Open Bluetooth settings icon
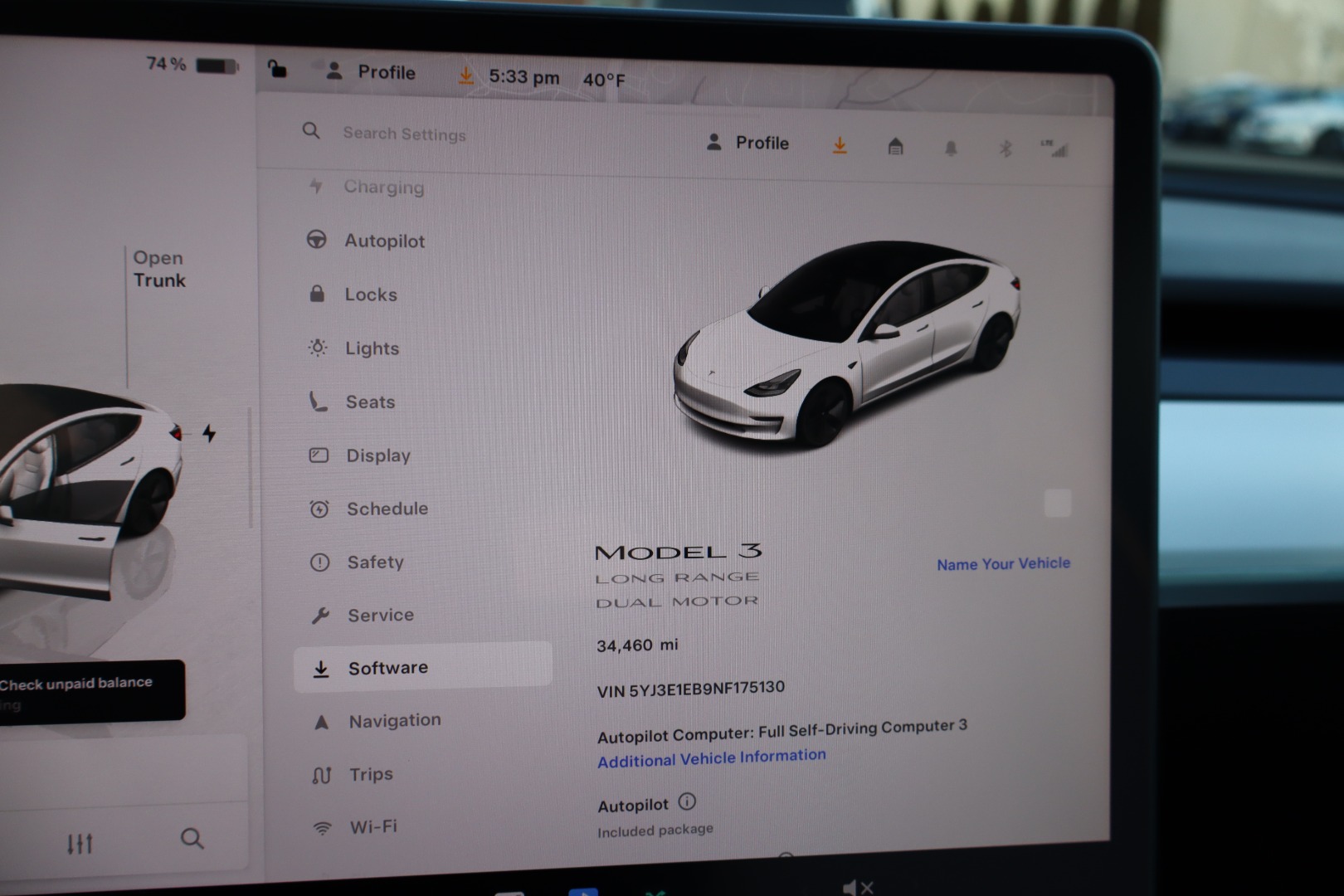 (x=1005, y=149)
